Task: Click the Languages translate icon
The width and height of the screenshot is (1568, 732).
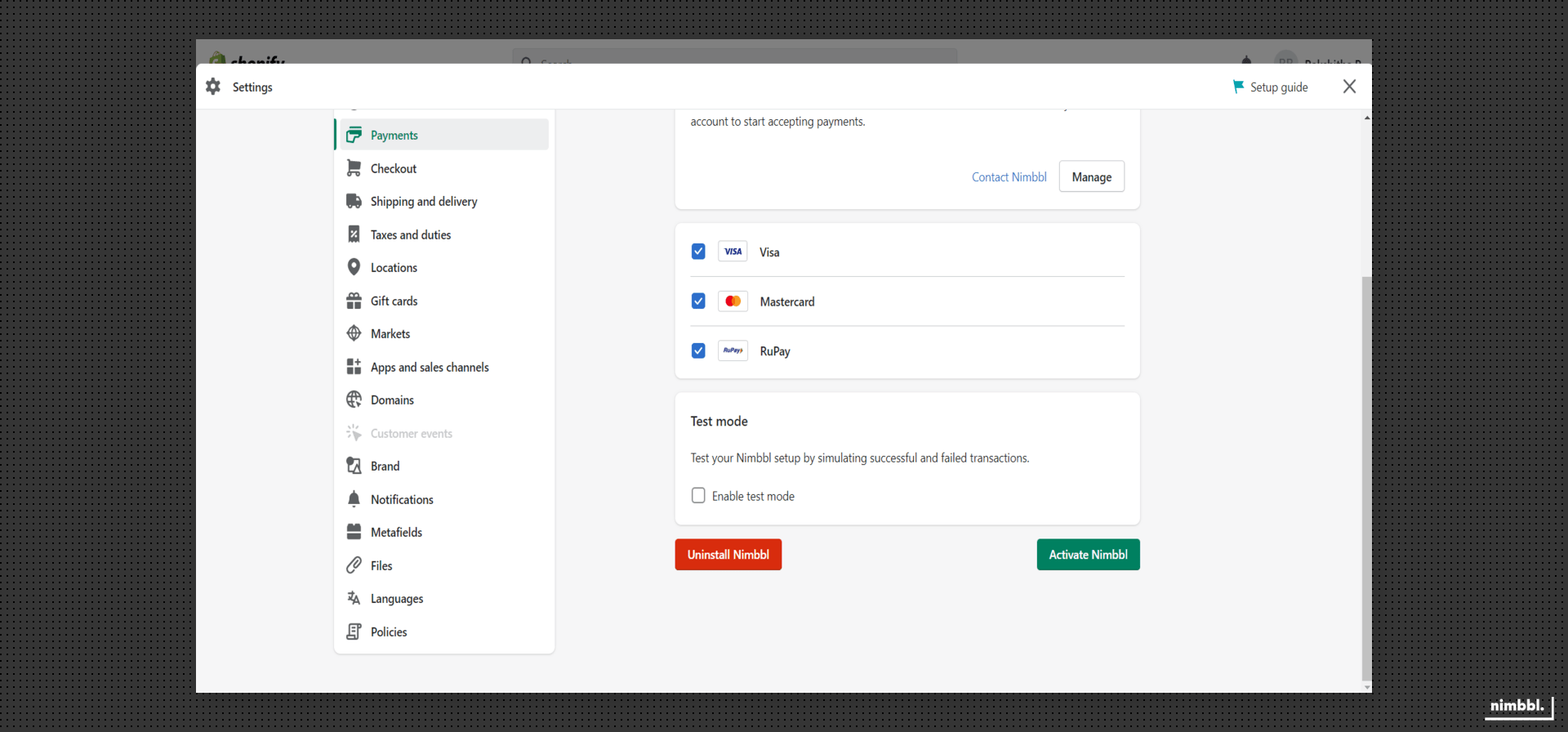Action: tap(354, 598)
